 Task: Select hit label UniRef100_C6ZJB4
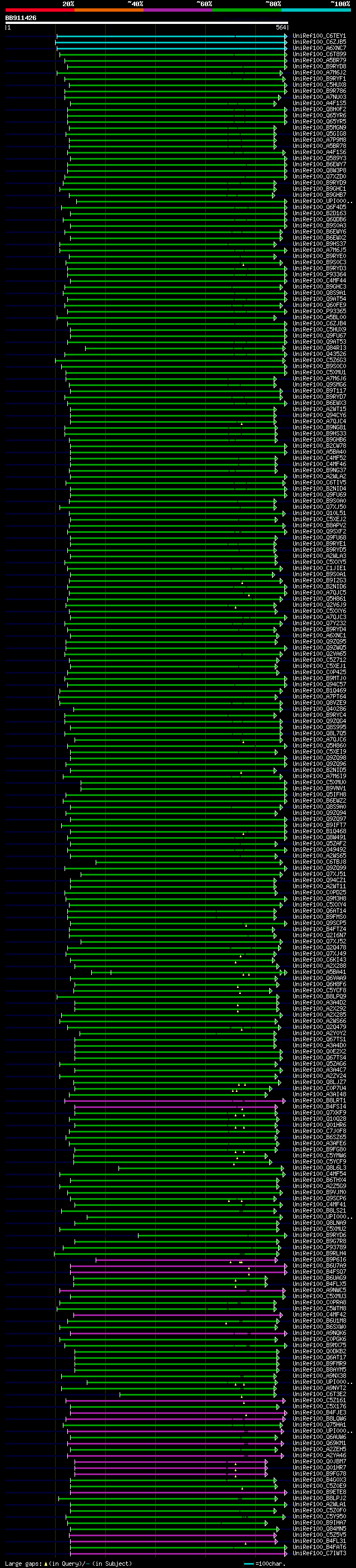point(319,323)
